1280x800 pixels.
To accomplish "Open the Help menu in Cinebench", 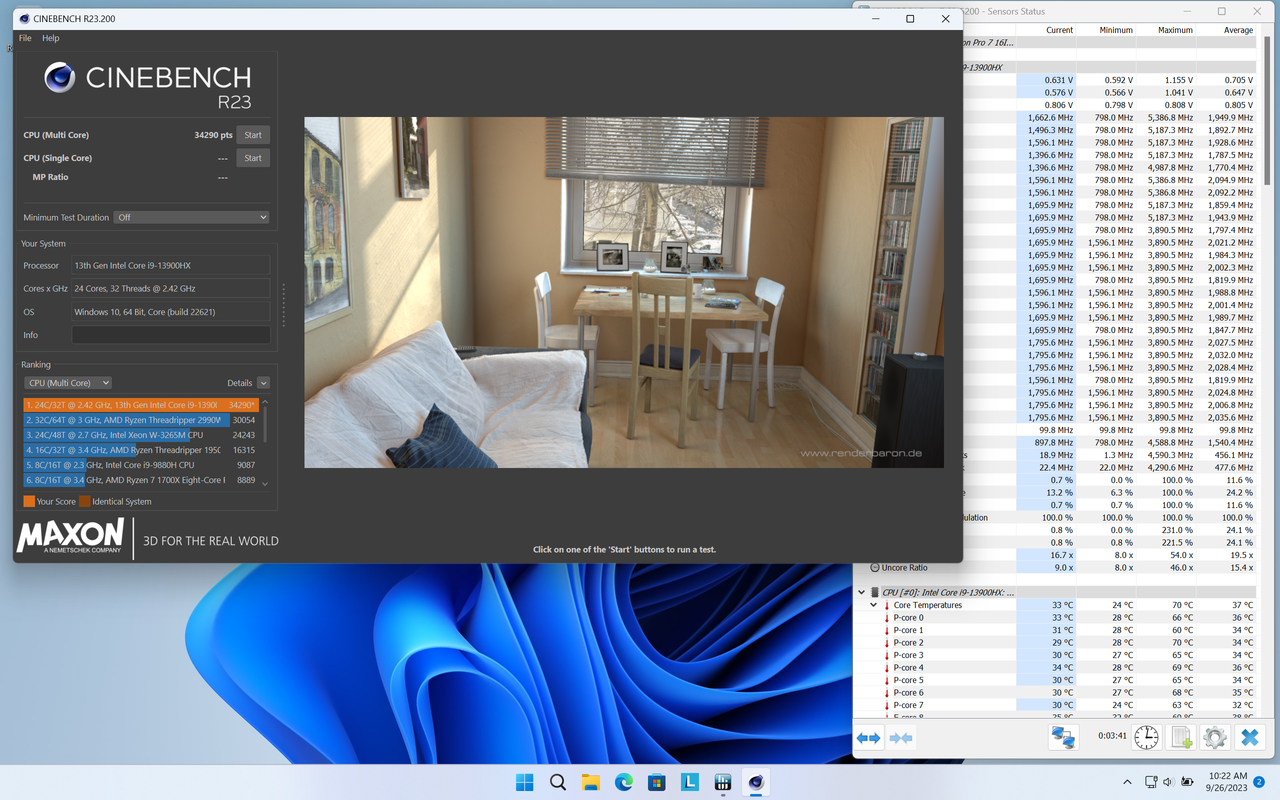I will (x=50, y=38).
